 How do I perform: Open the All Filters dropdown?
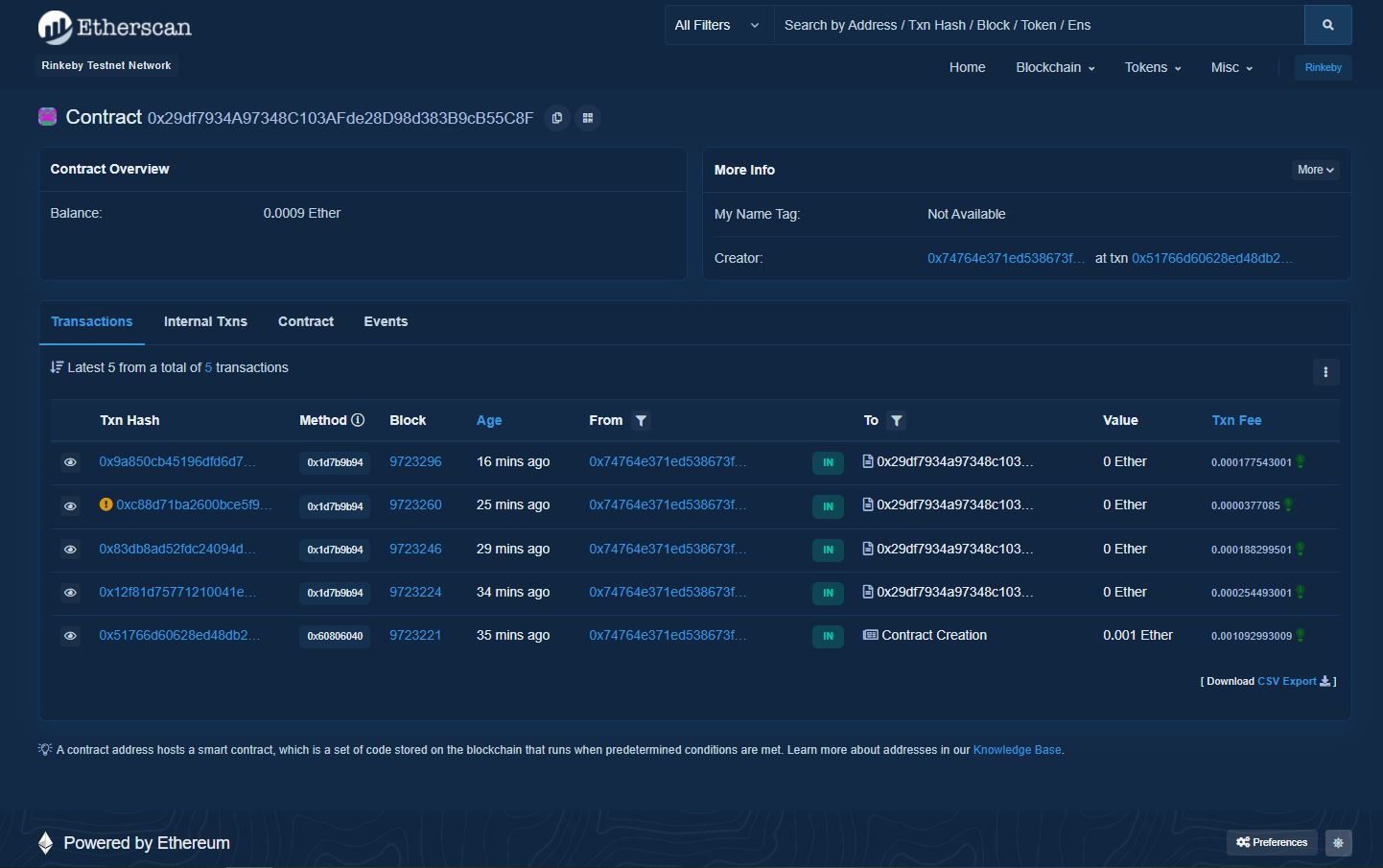tap(718, 25)
